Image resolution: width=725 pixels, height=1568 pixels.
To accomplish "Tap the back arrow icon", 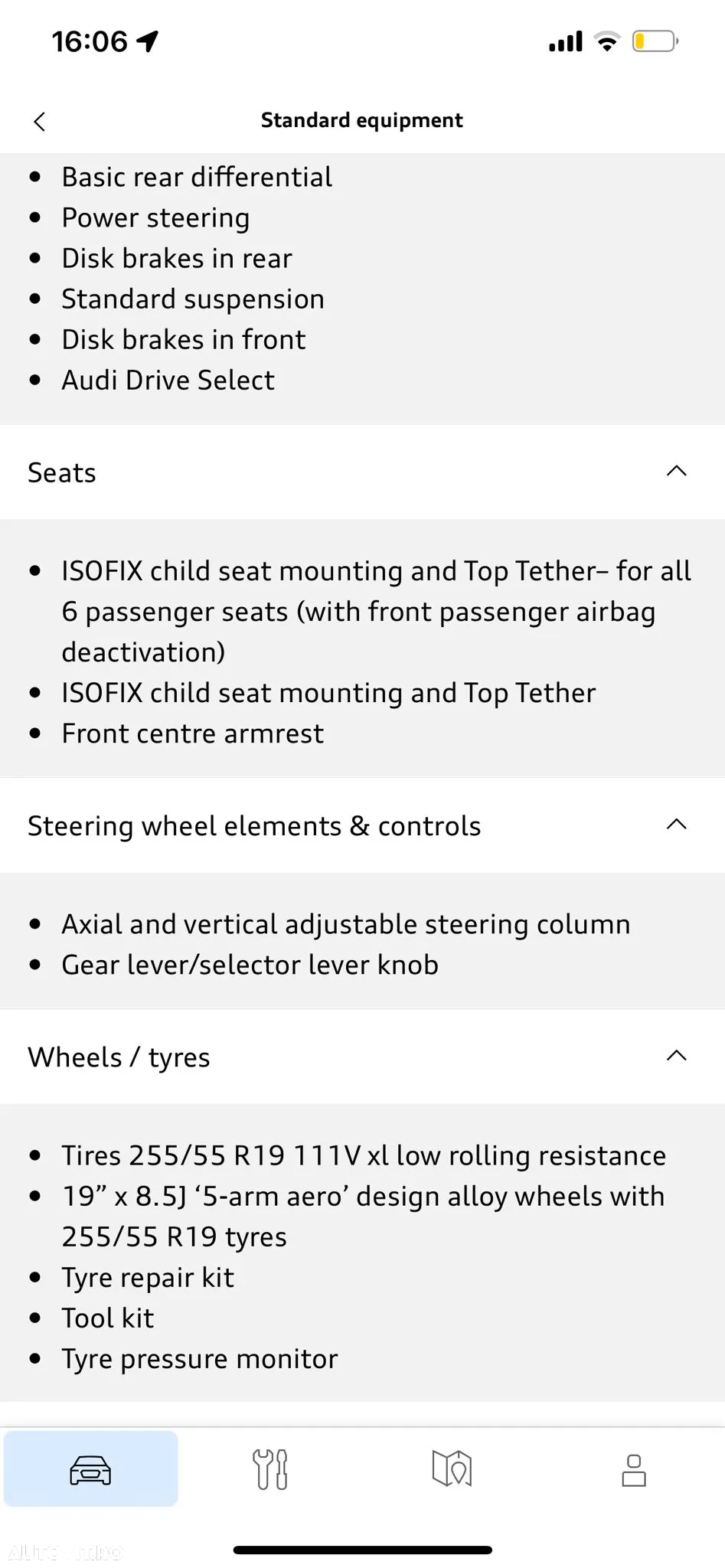I will [40, 121].
